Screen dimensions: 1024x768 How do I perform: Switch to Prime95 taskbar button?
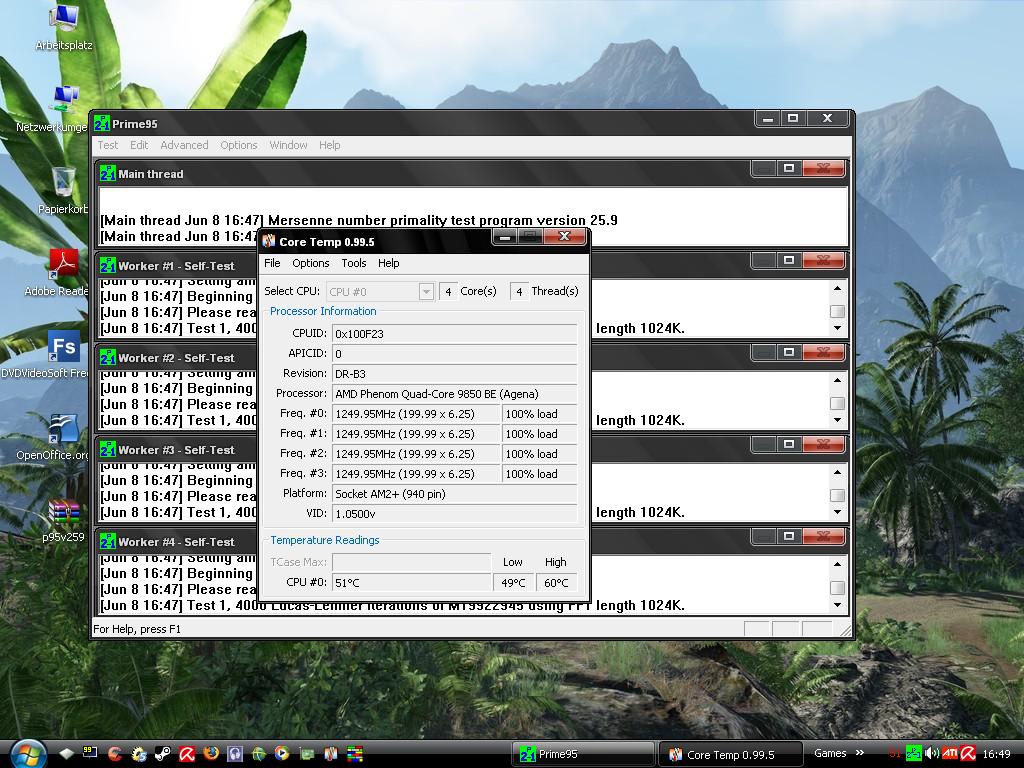[582, 754]
